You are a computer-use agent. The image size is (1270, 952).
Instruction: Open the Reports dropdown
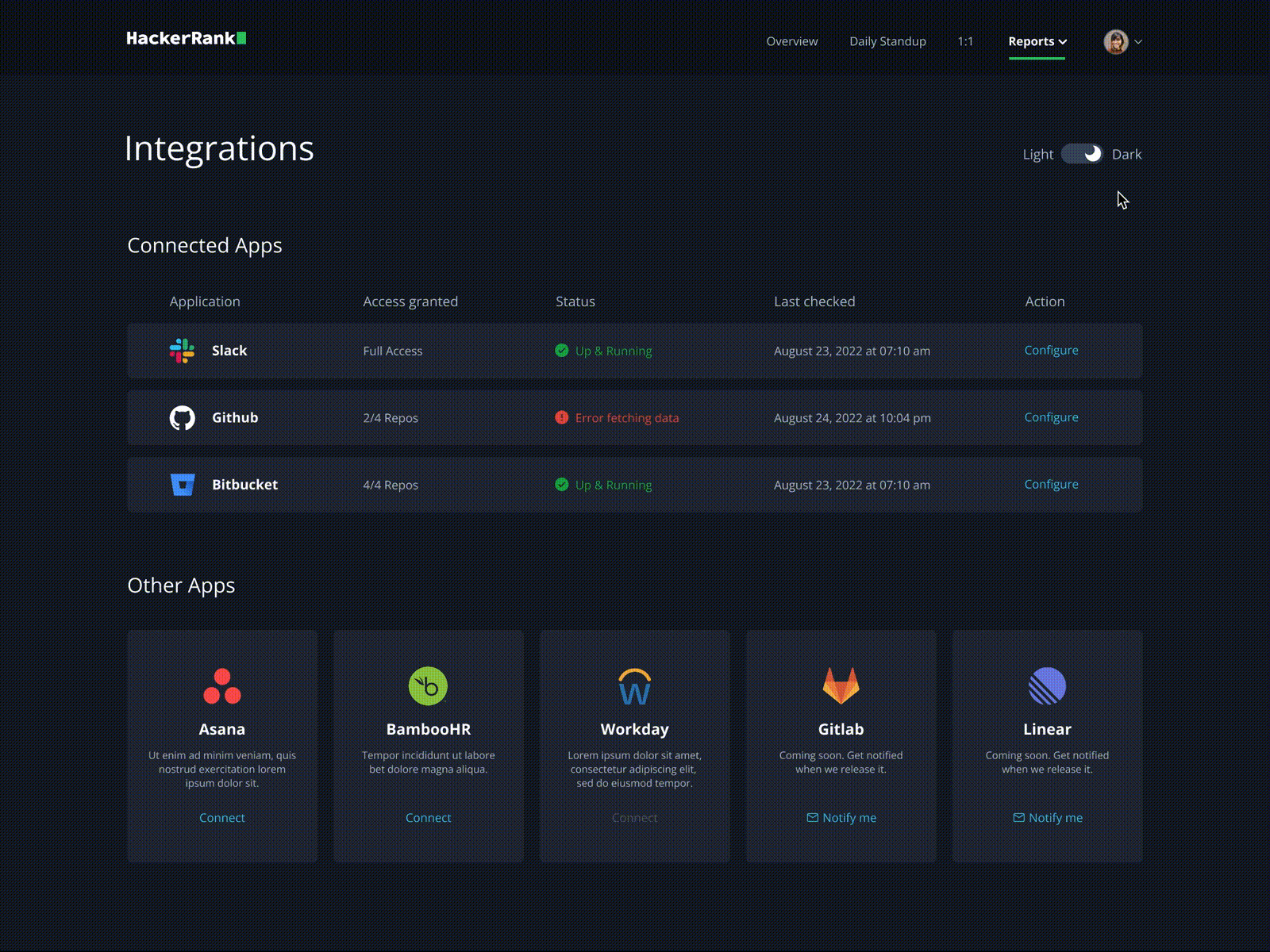(1037, 41)
